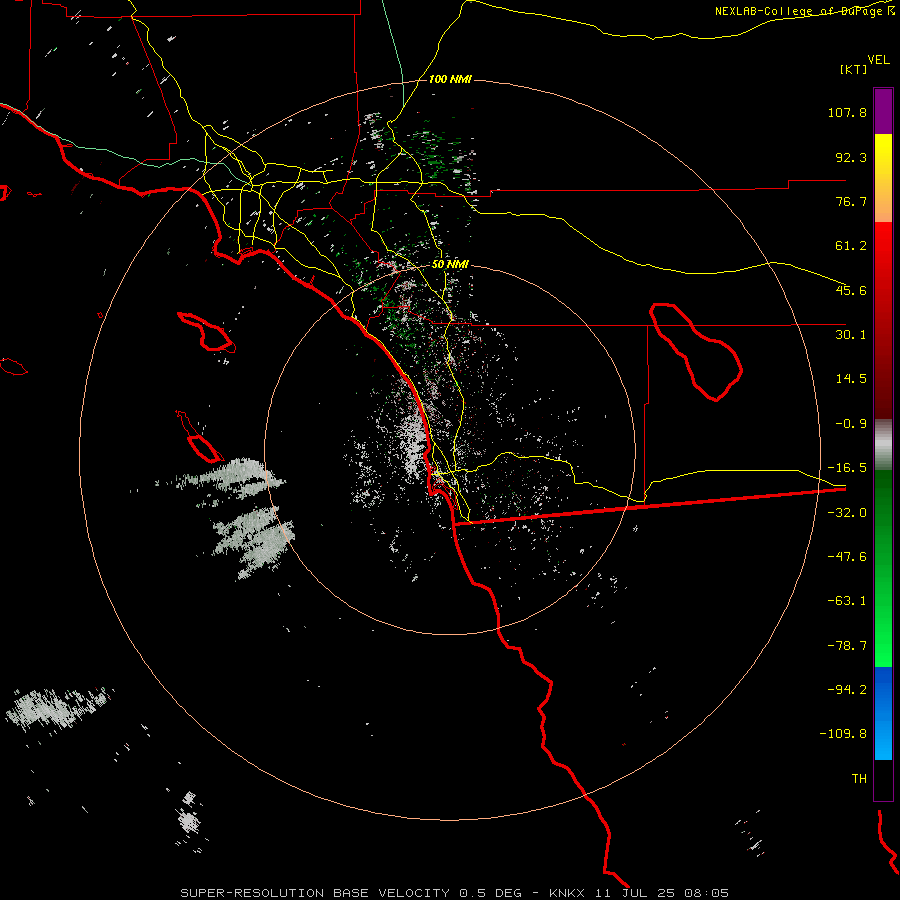Click the 11 JUL 25 date in caption
The width and height of the screenshot is (900, 900).
637,893
